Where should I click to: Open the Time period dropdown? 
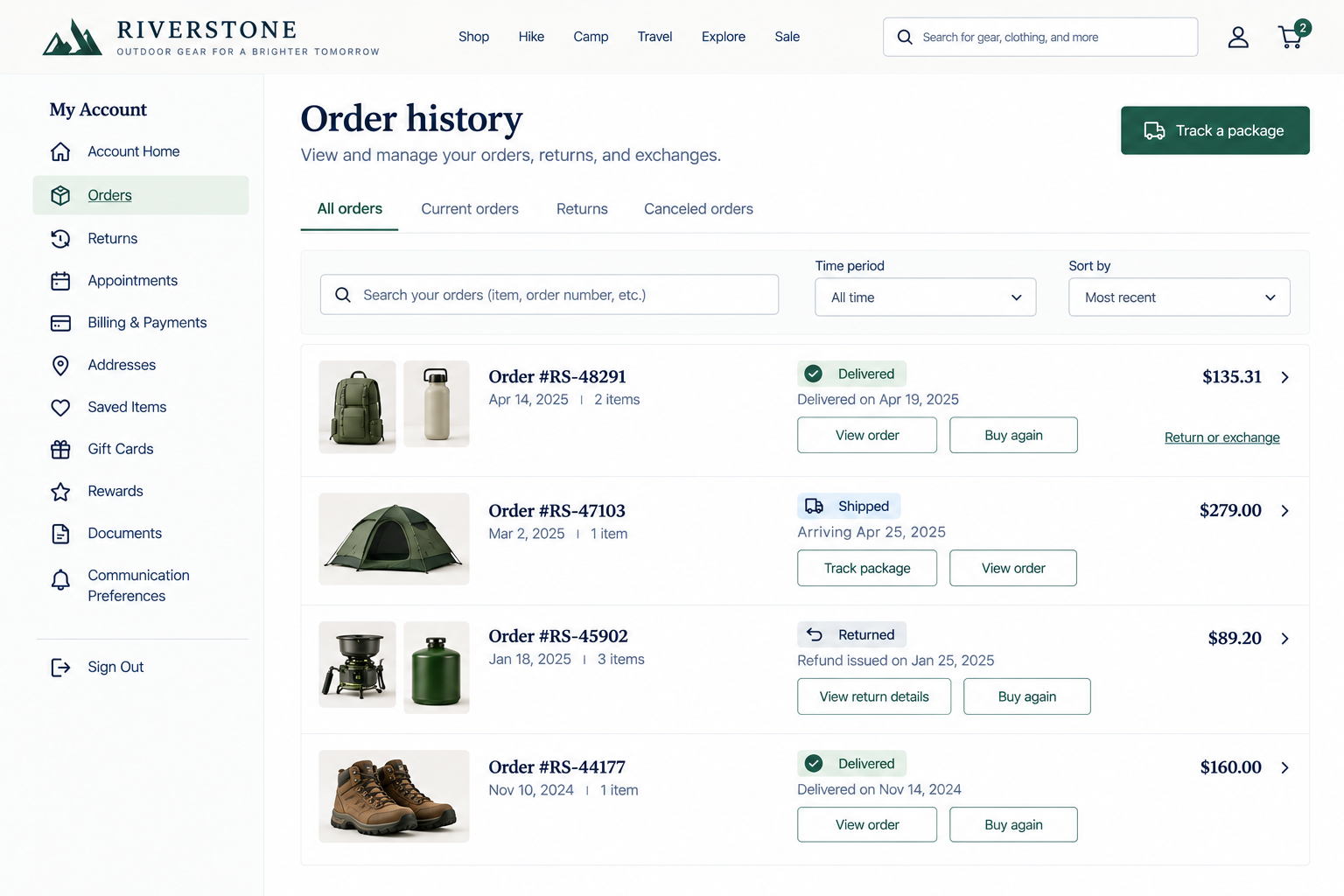925,297
